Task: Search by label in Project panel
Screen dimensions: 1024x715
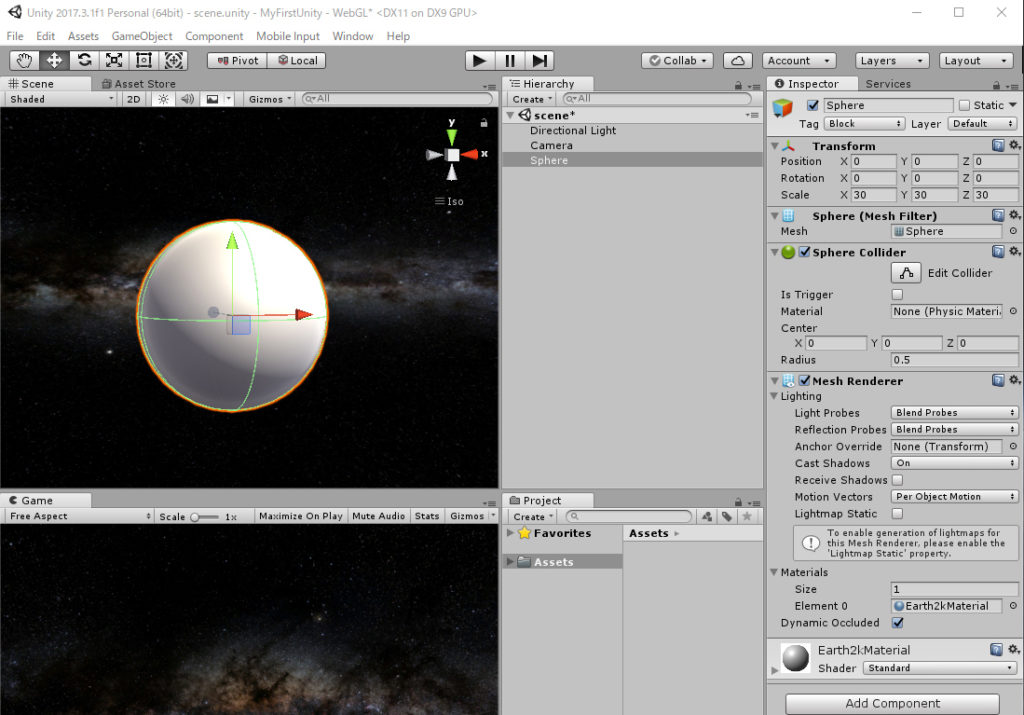Action: click(x=727, y=516)
